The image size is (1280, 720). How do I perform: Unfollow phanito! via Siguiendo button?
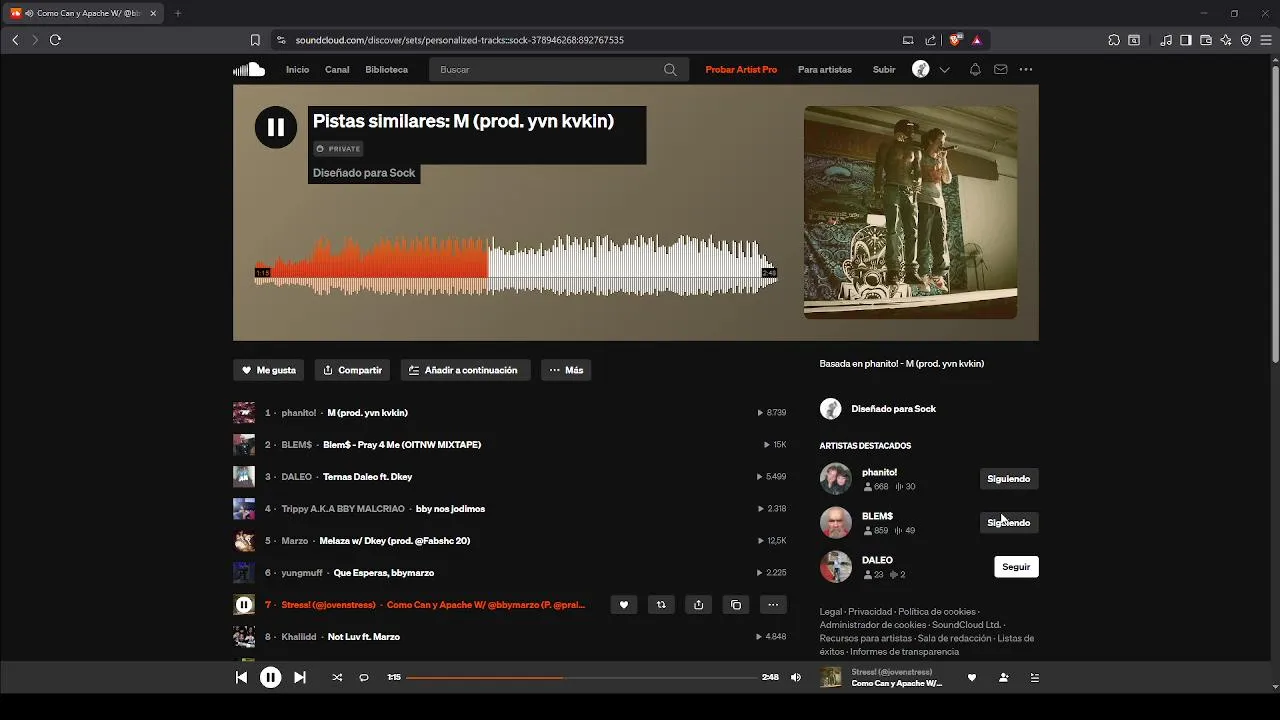(x=1008, y=479)
